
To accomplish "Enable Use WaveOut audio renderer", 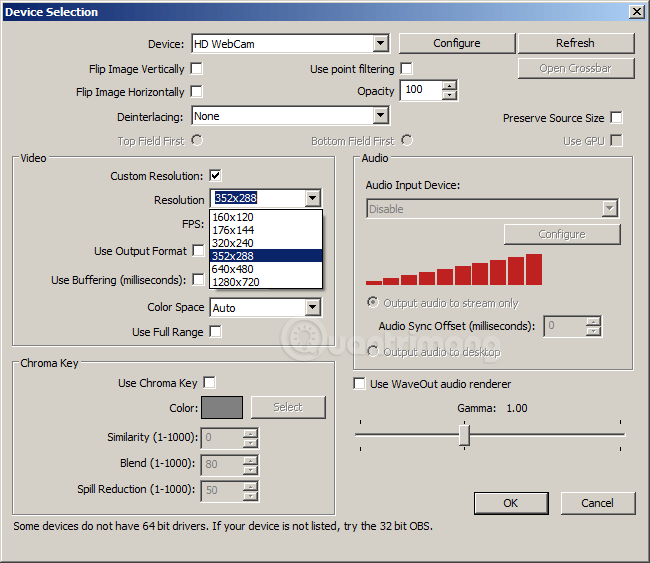I will click(x=360, y=384).
